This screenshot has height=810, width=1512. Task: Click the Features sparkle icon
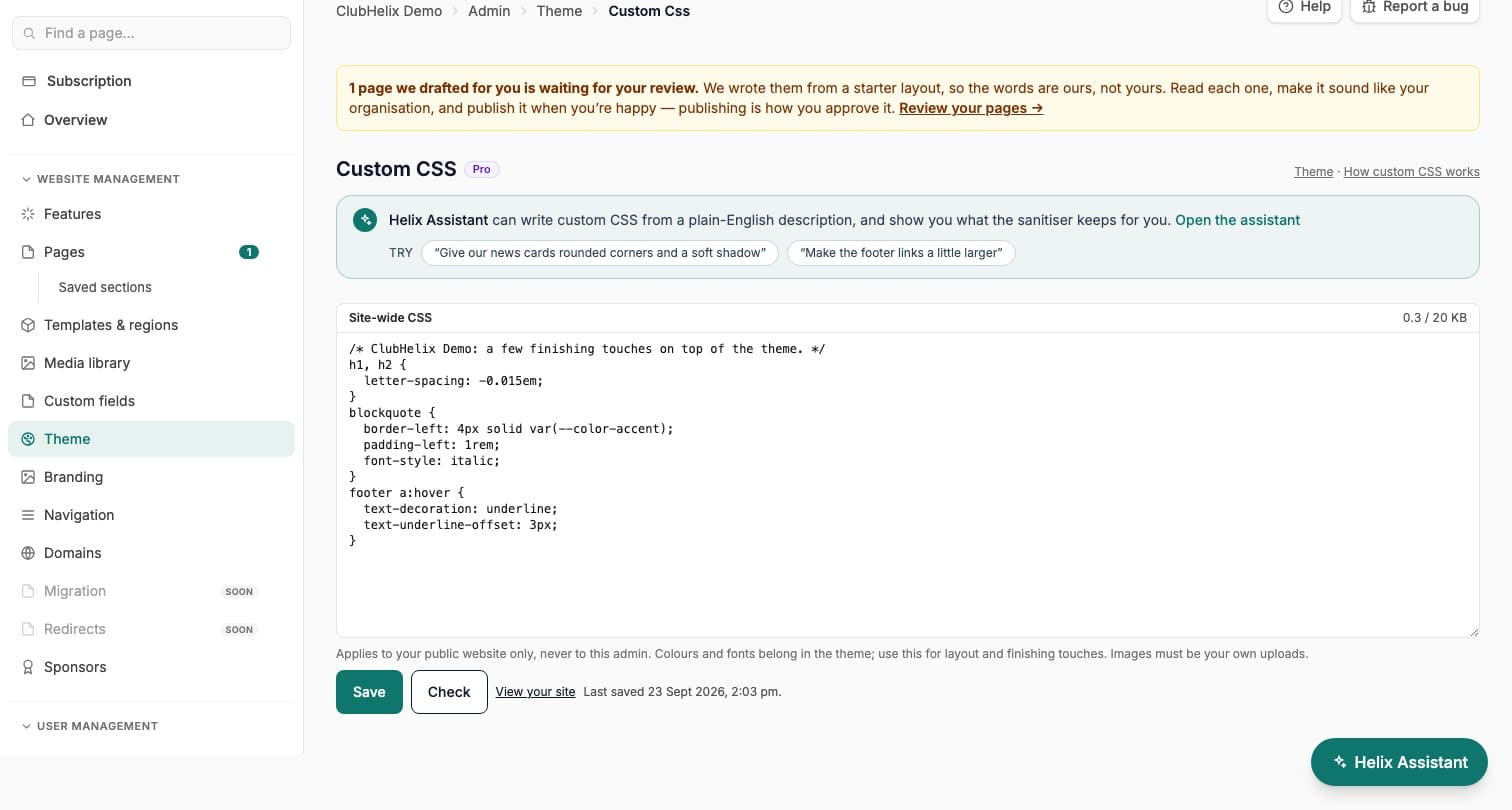click(x=28, y=214)
